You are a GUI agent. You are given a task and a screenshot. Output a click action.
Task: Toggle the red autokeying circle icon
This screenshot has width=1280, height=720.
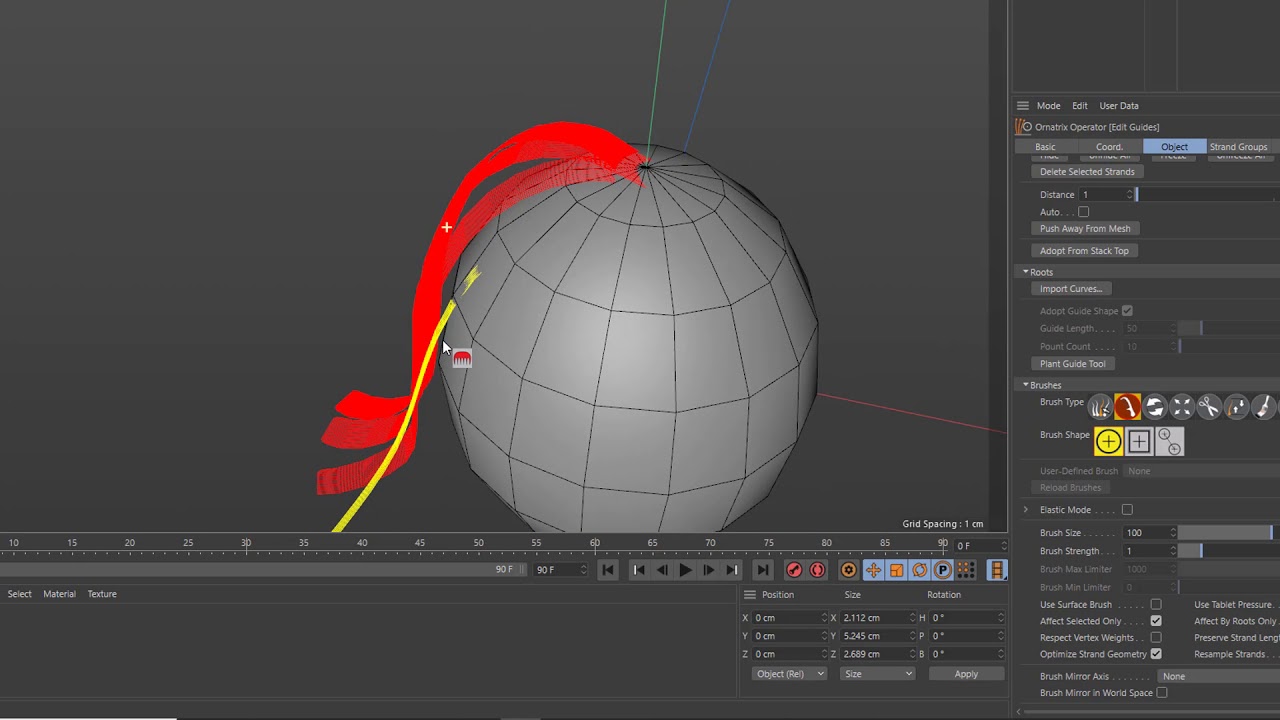[x=818, y=570]
